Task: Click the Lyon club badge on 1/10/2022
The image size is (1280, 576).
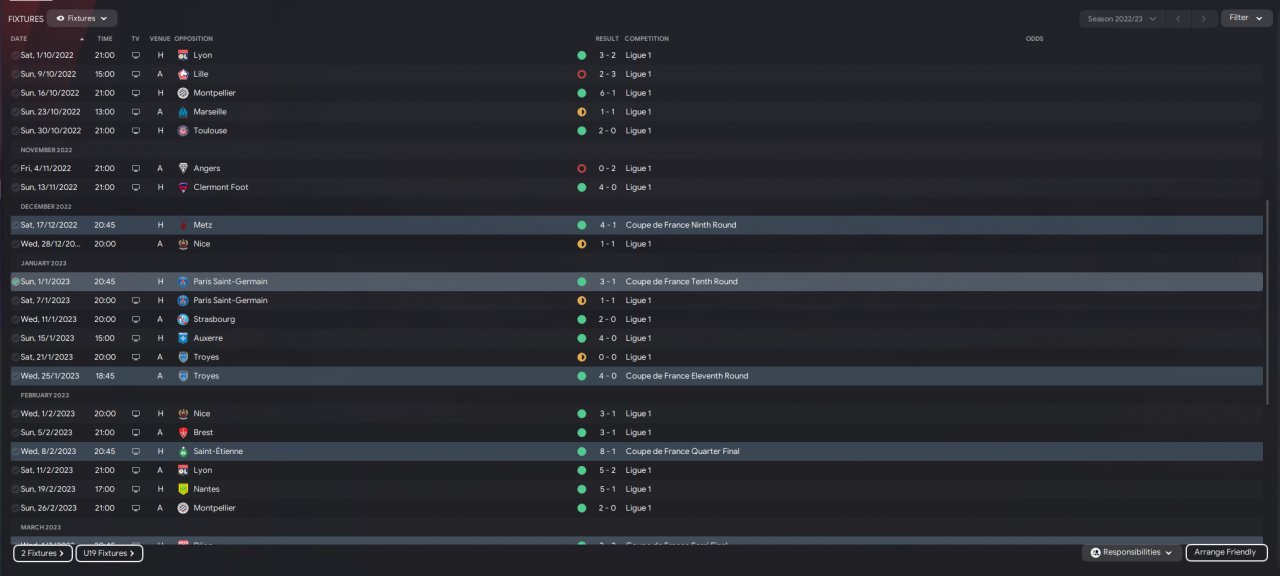Action: point(183,55)
